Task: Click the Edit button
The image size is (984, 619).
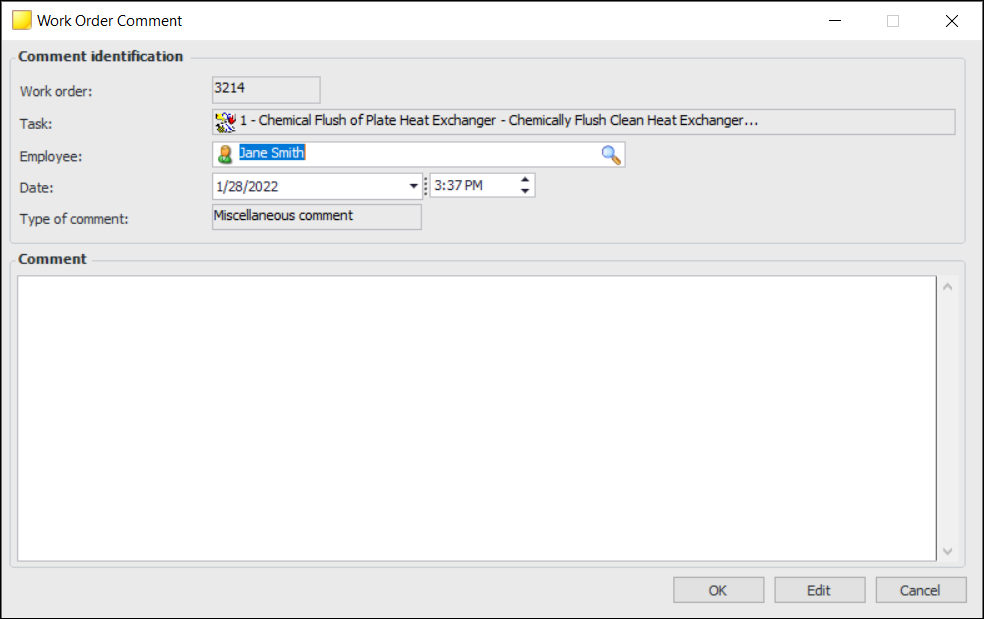Action: [820, 590]
